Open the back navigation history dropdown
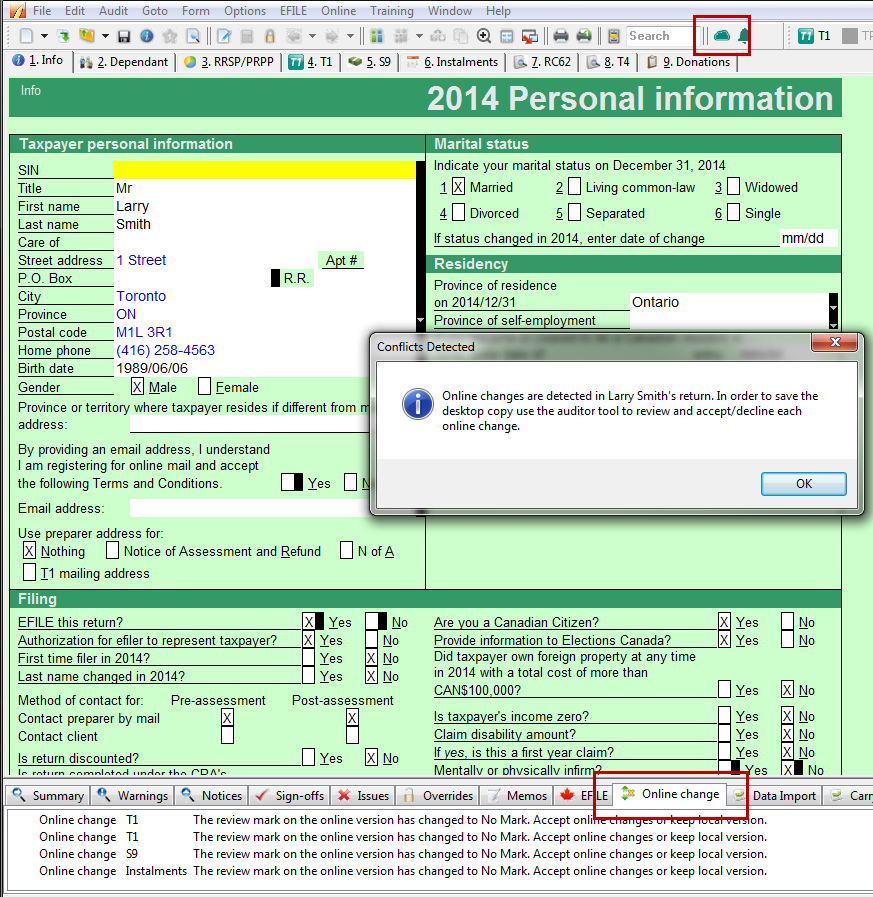Image resolution: width=873 pixels, height=897 pixels. 312,36
